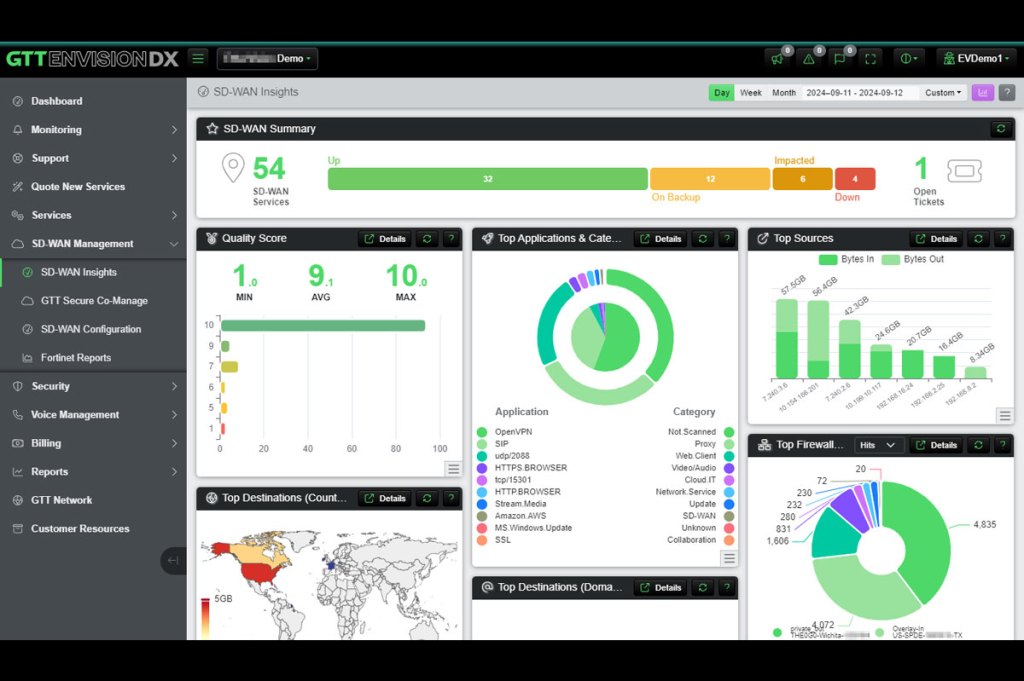Open the announcements megaphone icon
This screenshot has height=681, width=1024.
(776, 59)
